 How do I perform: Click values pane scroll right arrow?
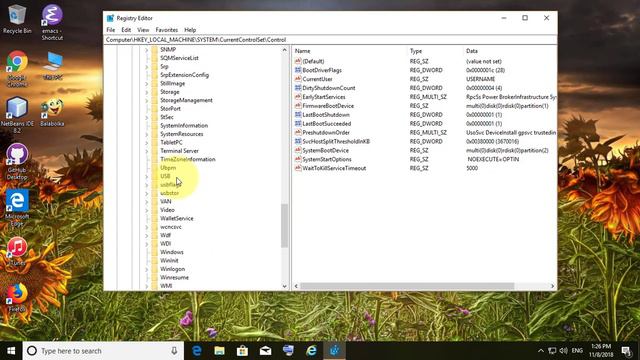(x=552, y=286)
